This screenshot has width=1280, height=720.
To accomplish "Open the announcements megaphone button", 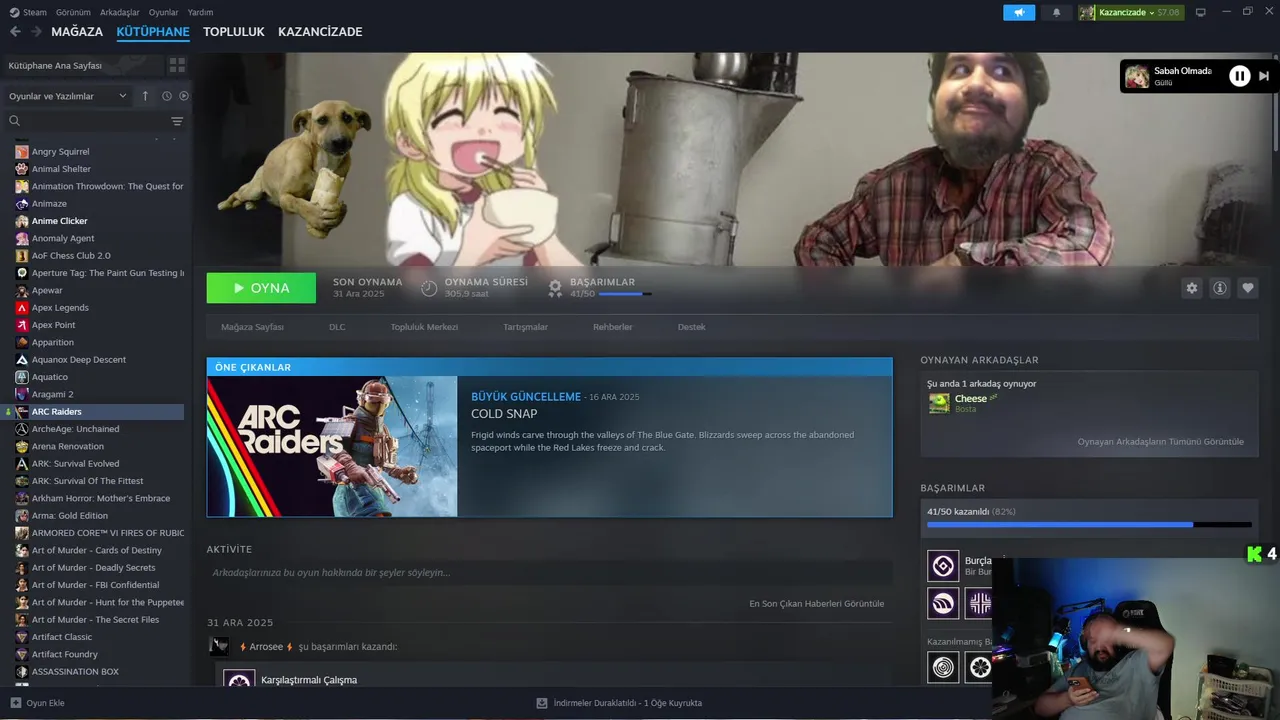I will [1019, 12].
